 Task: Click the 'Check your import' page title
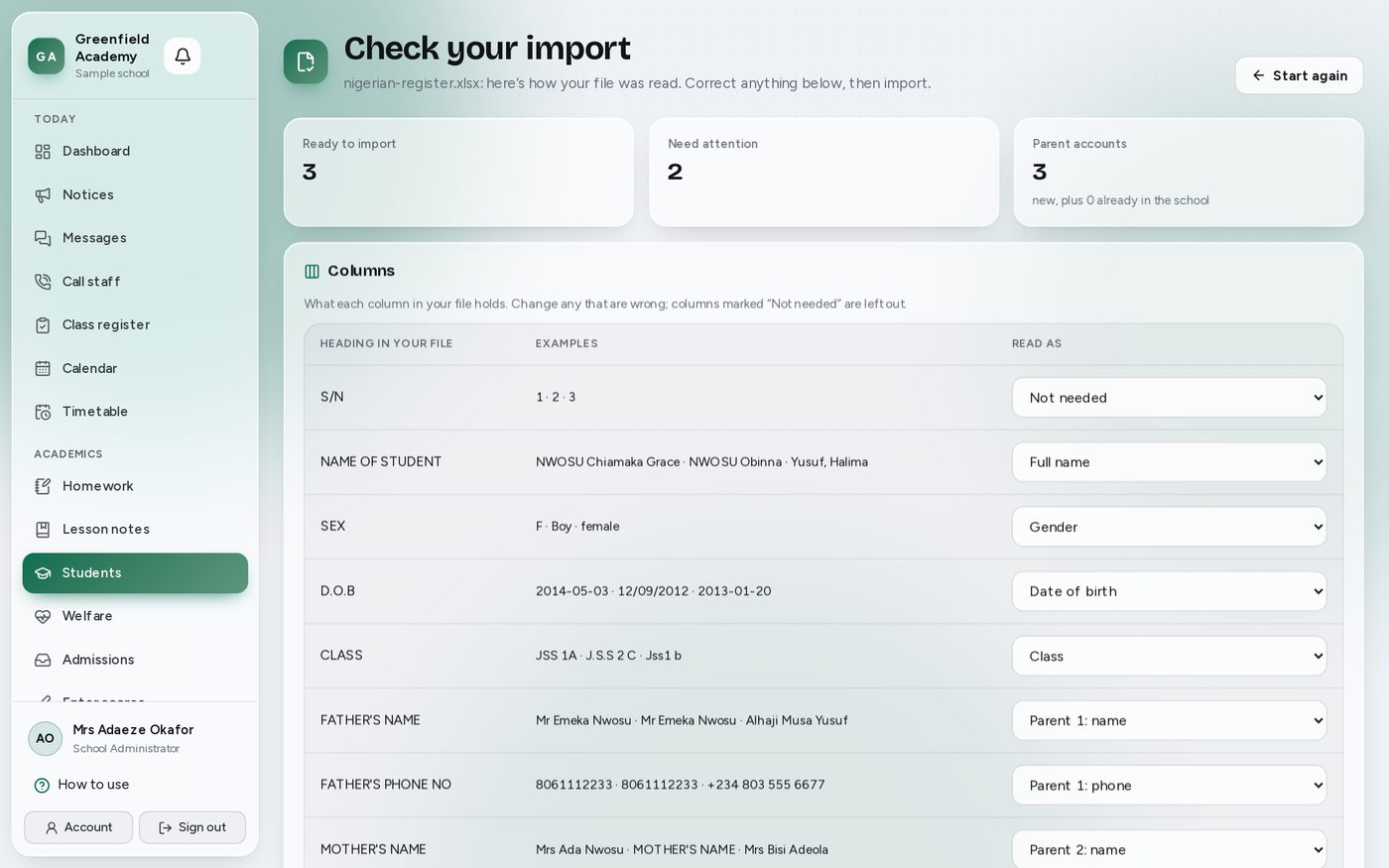(x=487, y=49)
